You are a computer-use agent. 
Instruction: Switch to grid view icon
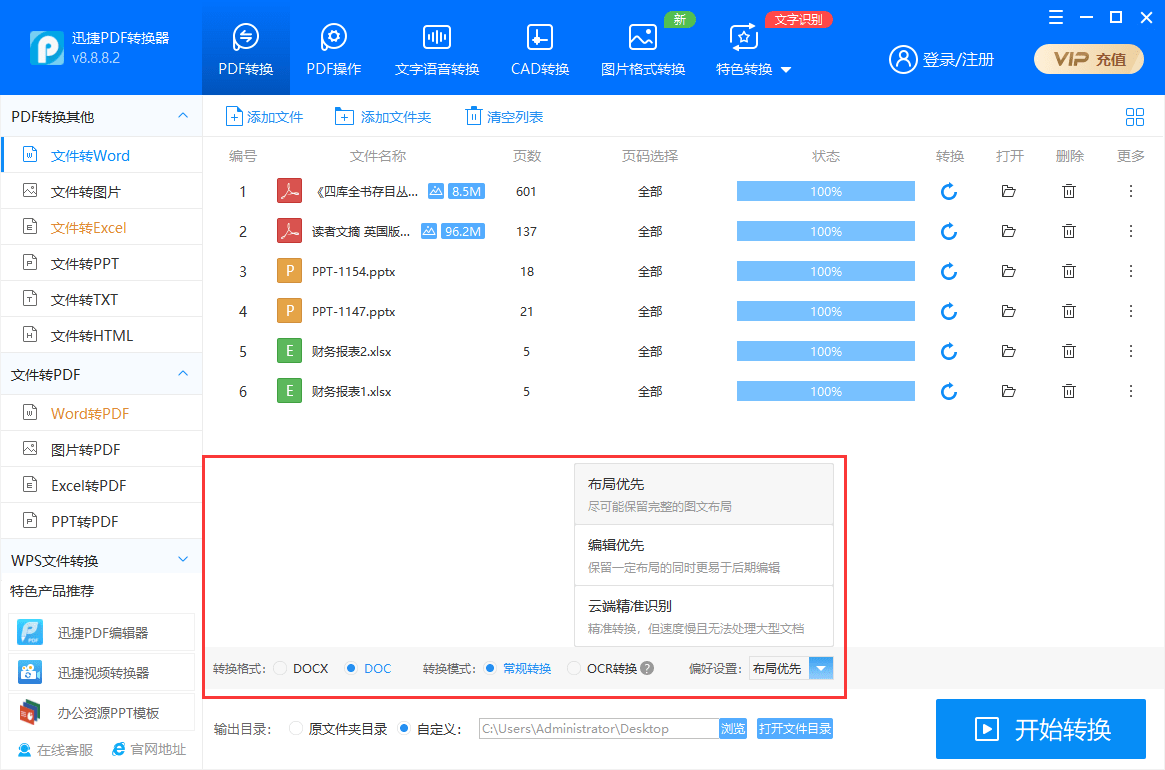[1135, 117]
